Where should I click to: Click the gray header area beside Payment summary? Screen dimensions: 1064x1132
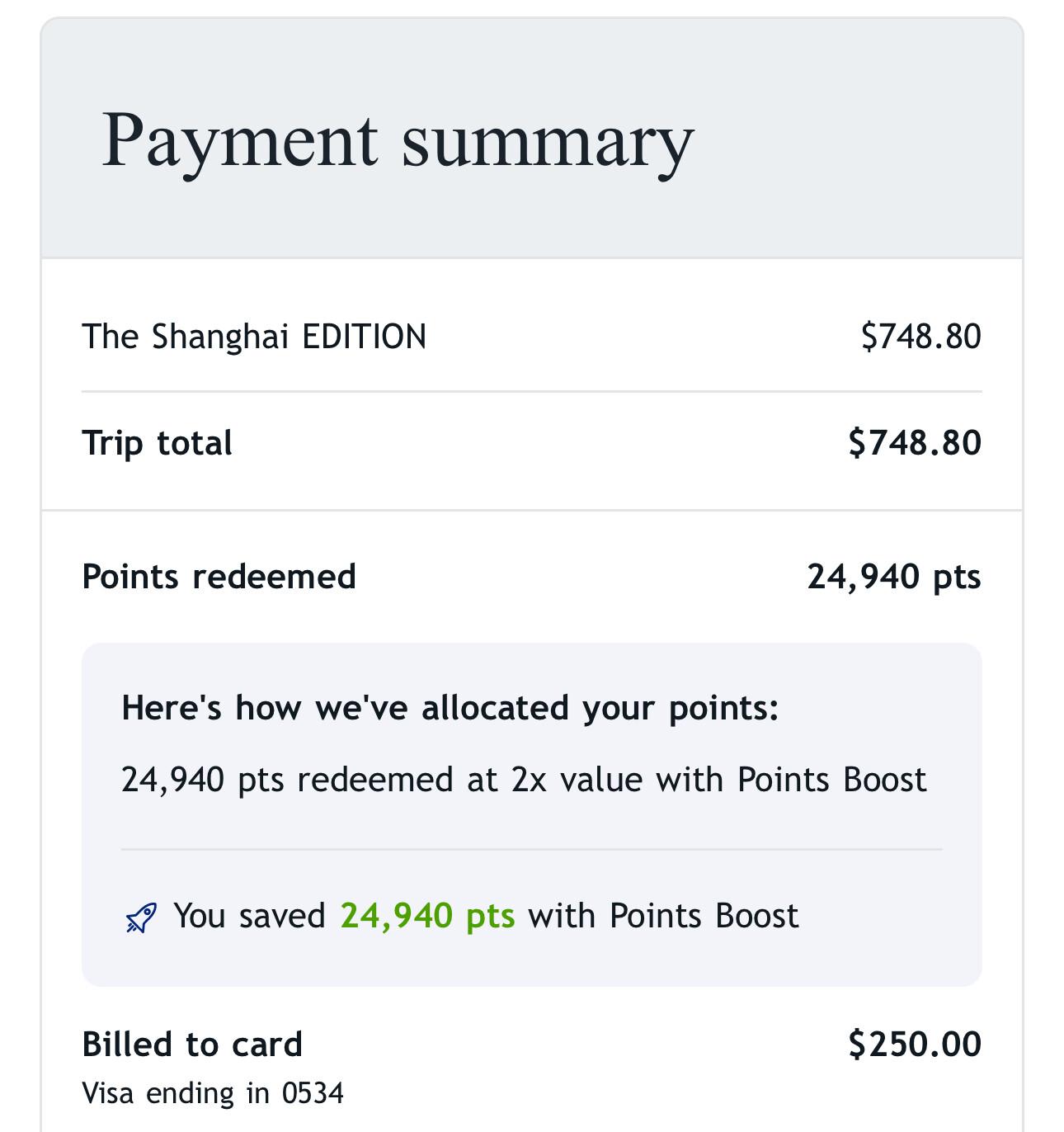click(x=858, y=140)
